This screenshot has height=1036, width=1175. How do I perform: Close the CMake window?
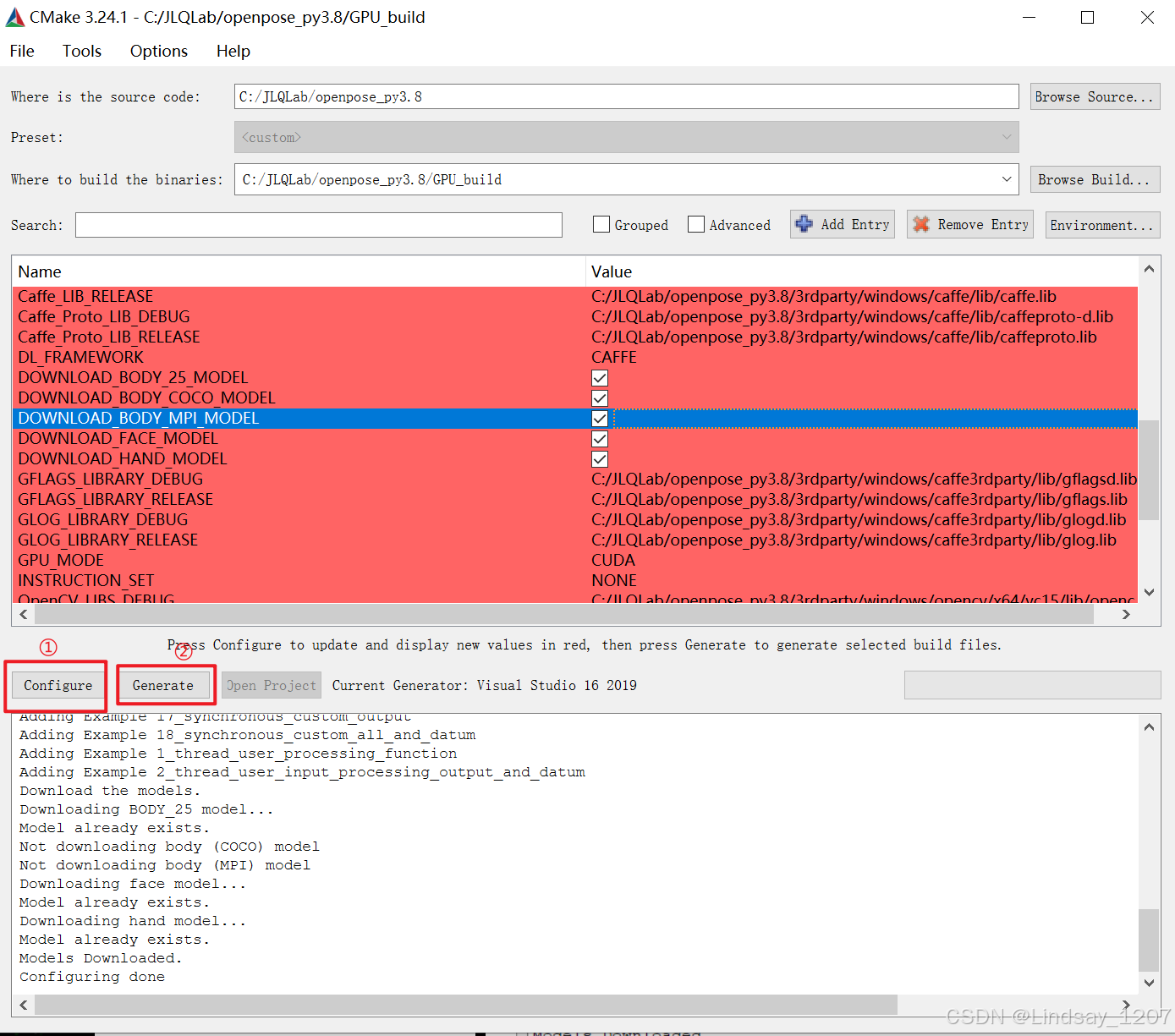(x=1147, y=17)
